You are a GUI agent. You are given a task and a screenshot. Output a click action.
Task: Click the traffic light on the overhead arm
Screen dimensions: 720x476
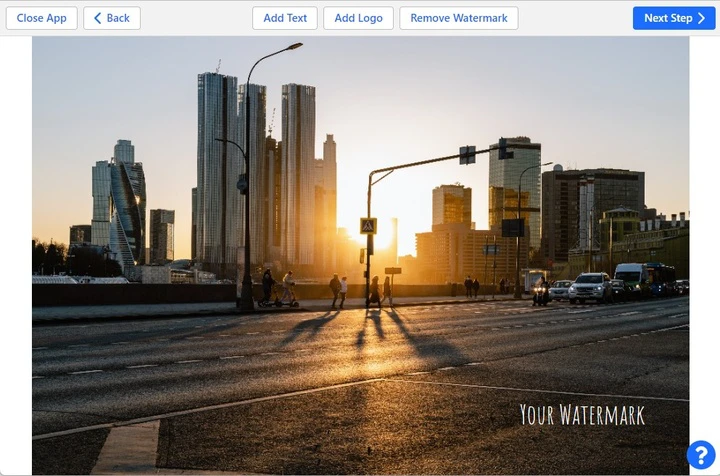[467, 155]
